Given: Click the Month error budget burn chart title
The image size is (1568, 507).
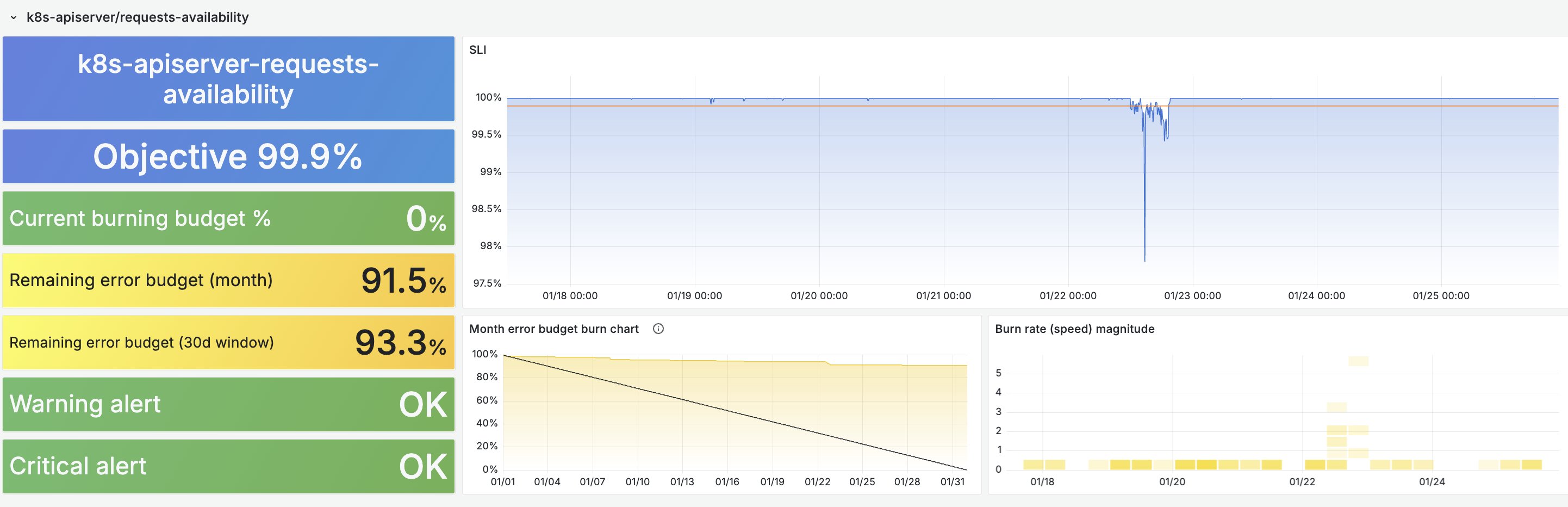Looking at the screenshot, I should pyautogui.click(x=553, y=329).
